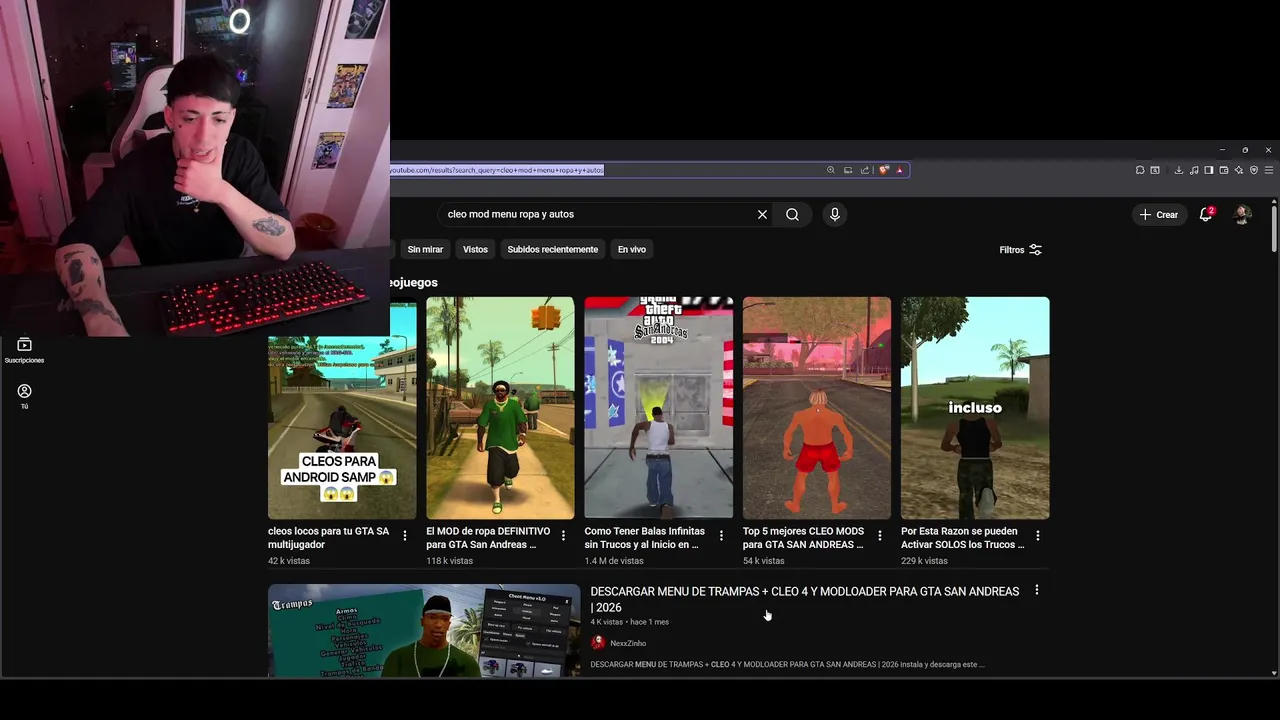Open the browser extensions puzzle icon
Image resolution: width=1280 pixels, height=720 pixels.
point(1140,170)
